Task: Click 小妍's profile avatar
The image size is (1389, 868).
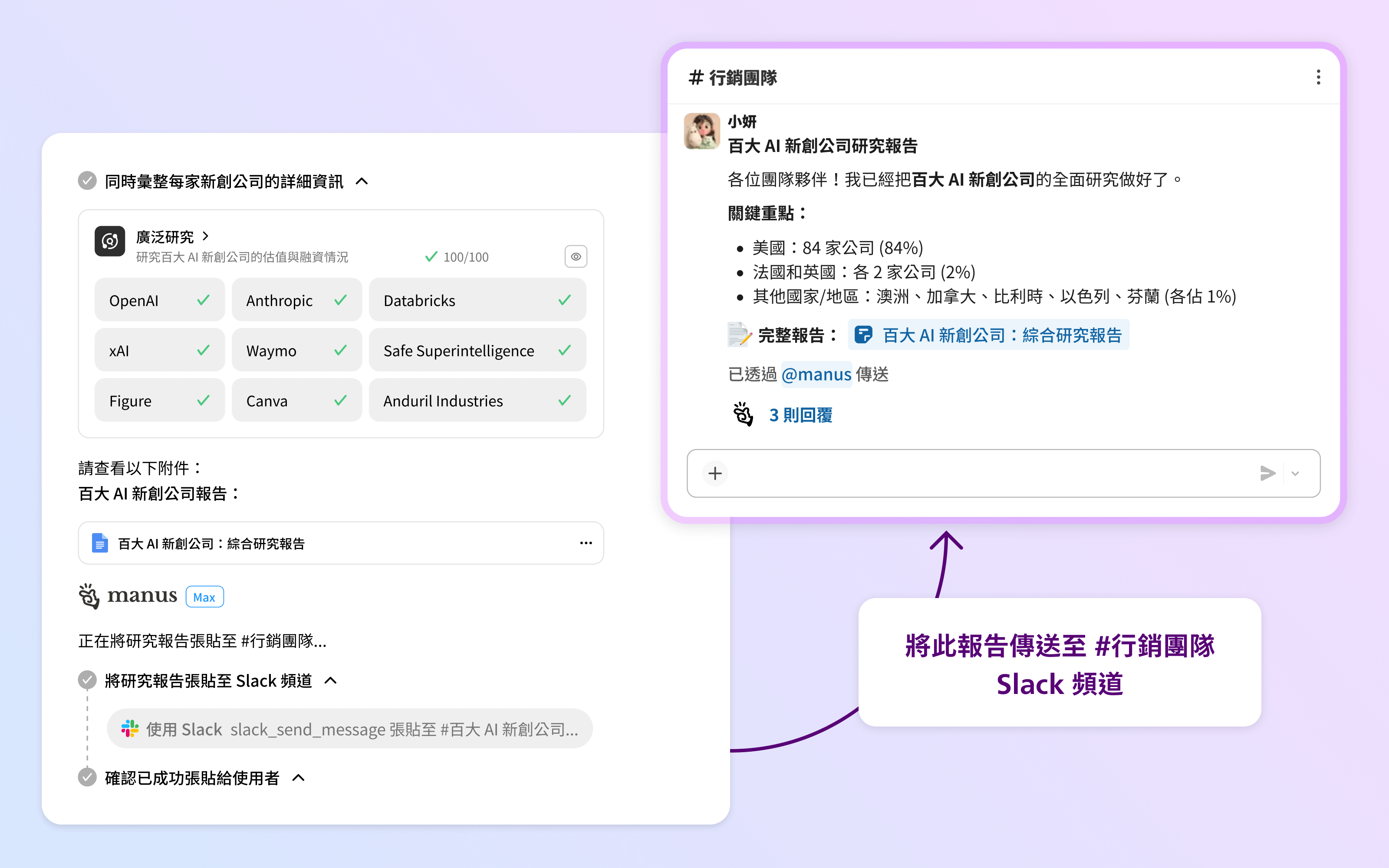Action: (x=701, y=131)
